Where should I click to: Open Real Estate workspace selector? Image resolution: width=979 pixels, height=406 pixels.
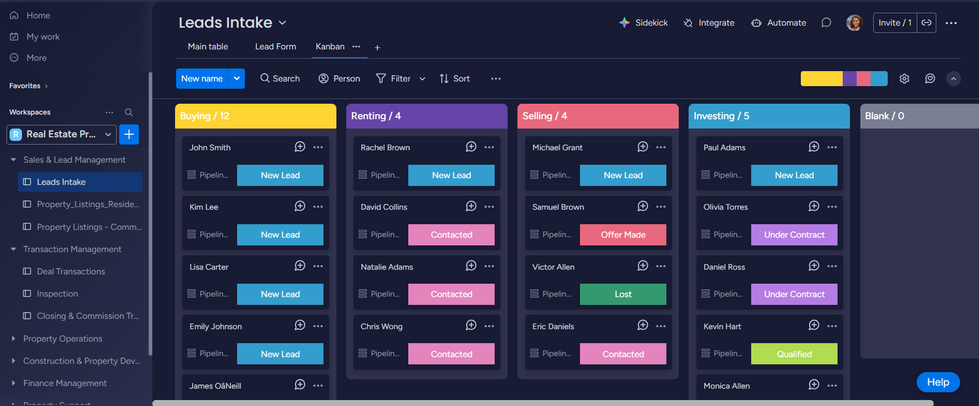(x=61, y=134)
